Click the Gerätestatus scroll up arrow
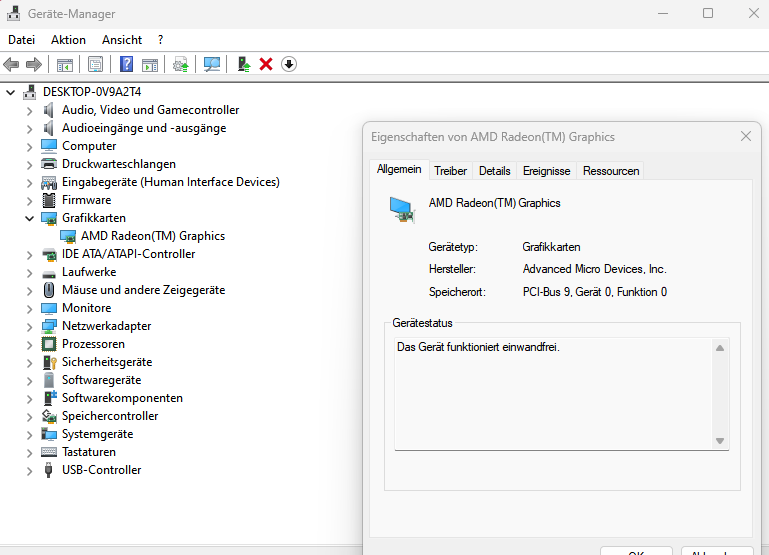 [x=719, y=348]
